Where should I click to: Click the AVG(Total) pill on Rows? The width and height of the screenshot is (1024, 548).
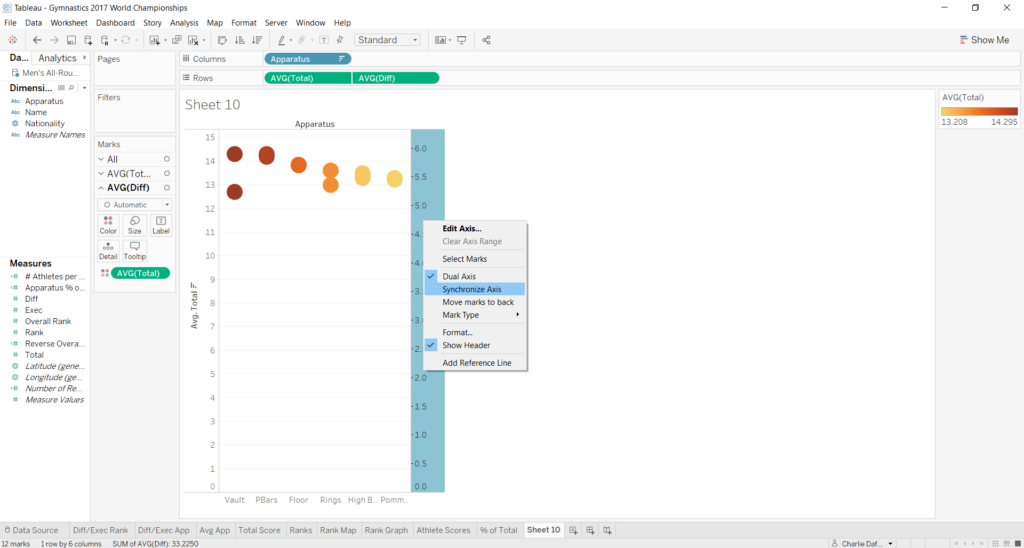(x=308, y=78)
